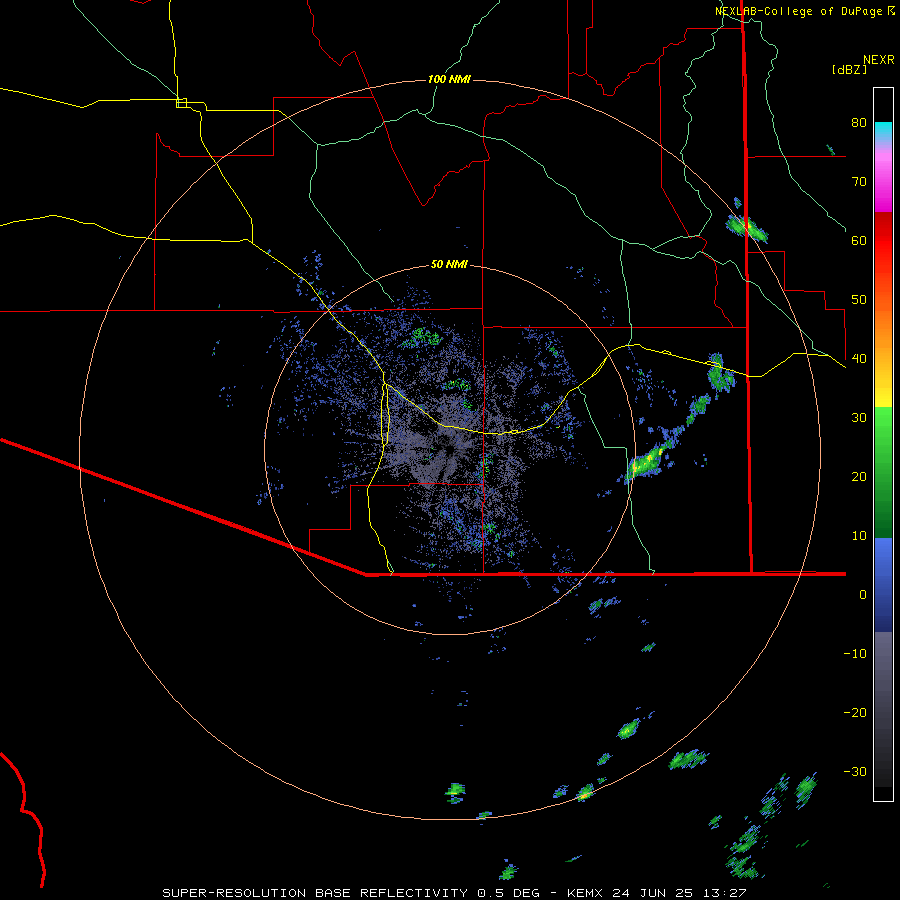Click the "10" value on the dBZ scale
The height and width of the screenshot is (900, 900).
(859, 536)
